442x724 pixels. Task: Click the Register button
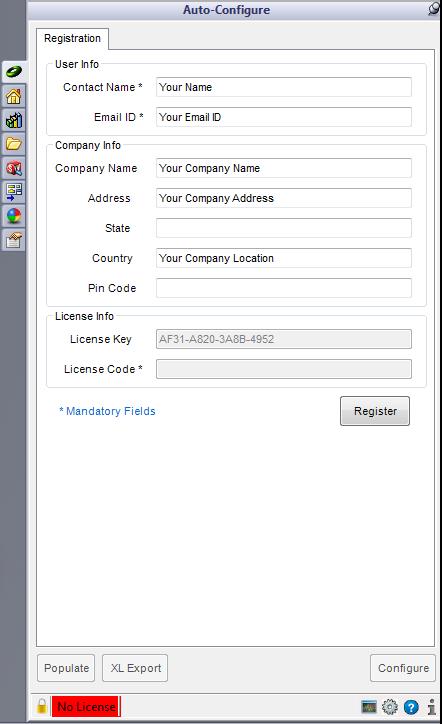point(375,411)
